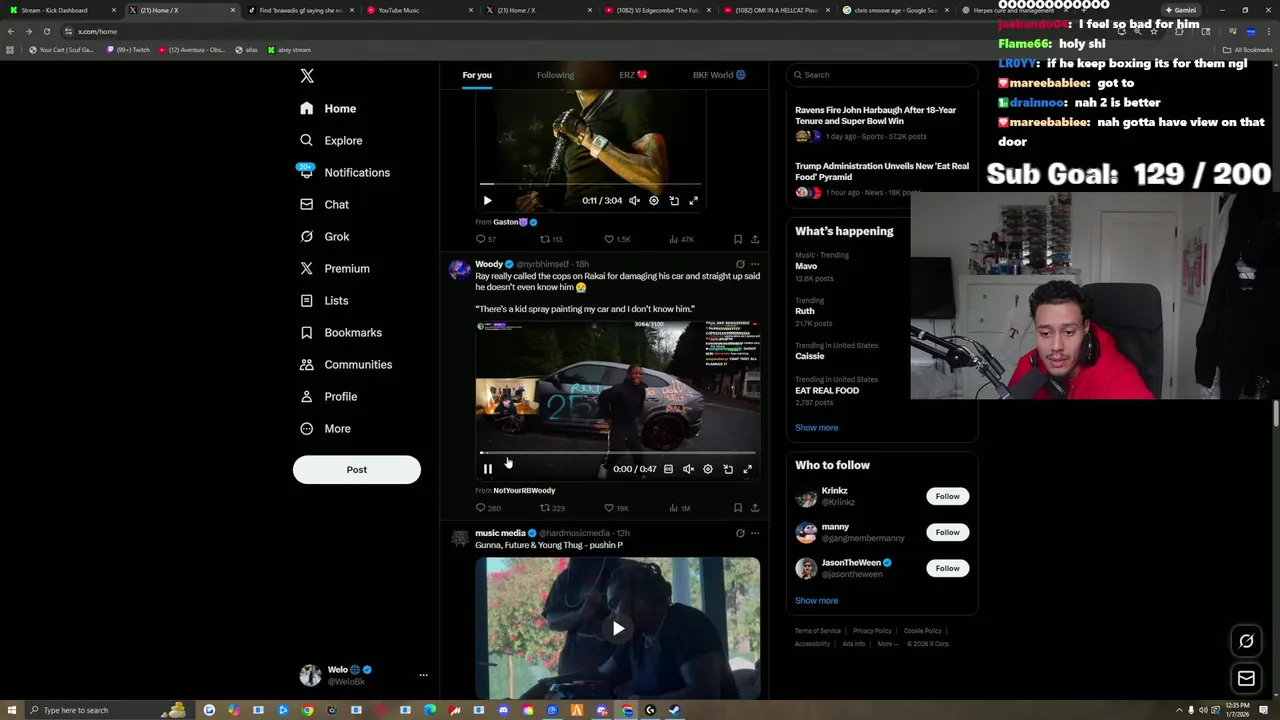Enter fullscreen on Woody's video
Screen dimensions: 1280x720
point(747,469)
